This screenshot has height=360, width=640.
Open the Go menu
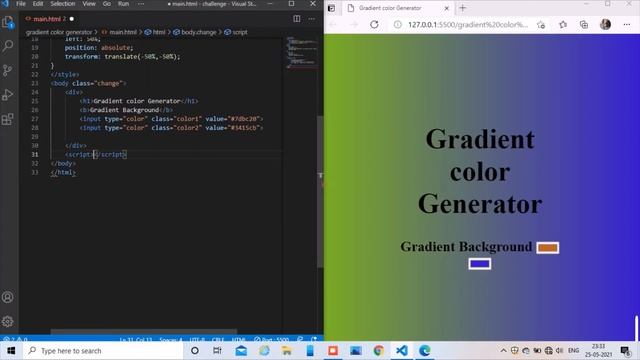[x=107, y=4]
